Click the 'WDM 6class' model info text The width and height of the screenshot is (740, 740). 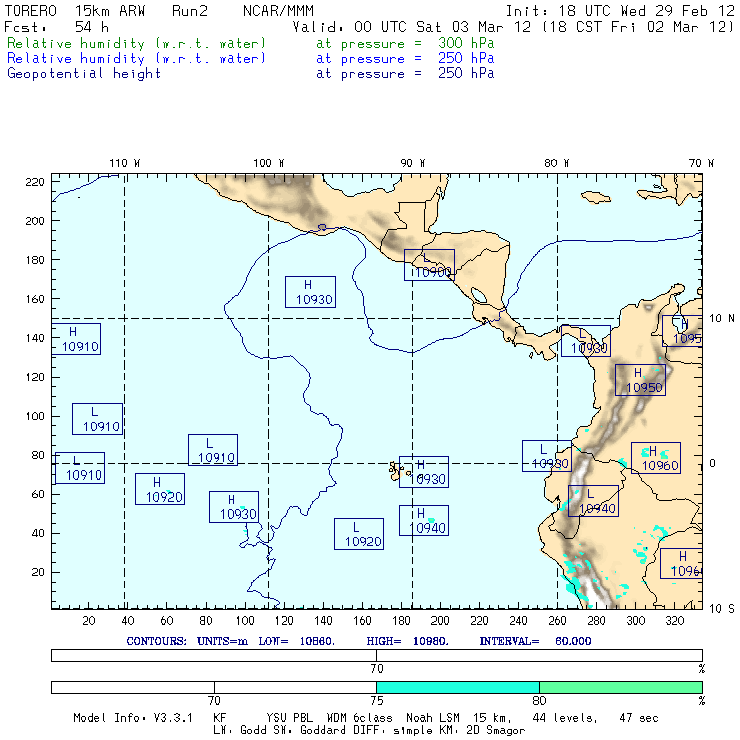click(359, 718)
